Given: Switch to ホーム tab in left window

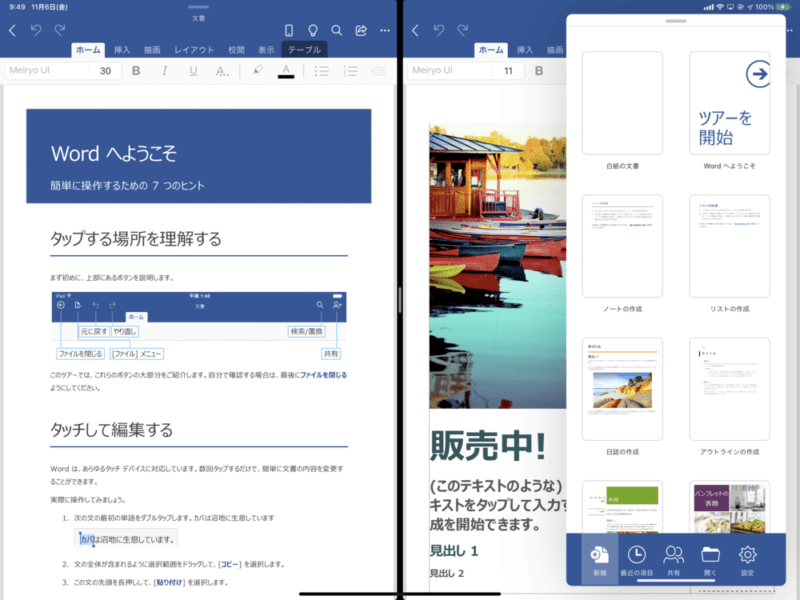Looking at the screenshot, I should click(x=88, y=49).
